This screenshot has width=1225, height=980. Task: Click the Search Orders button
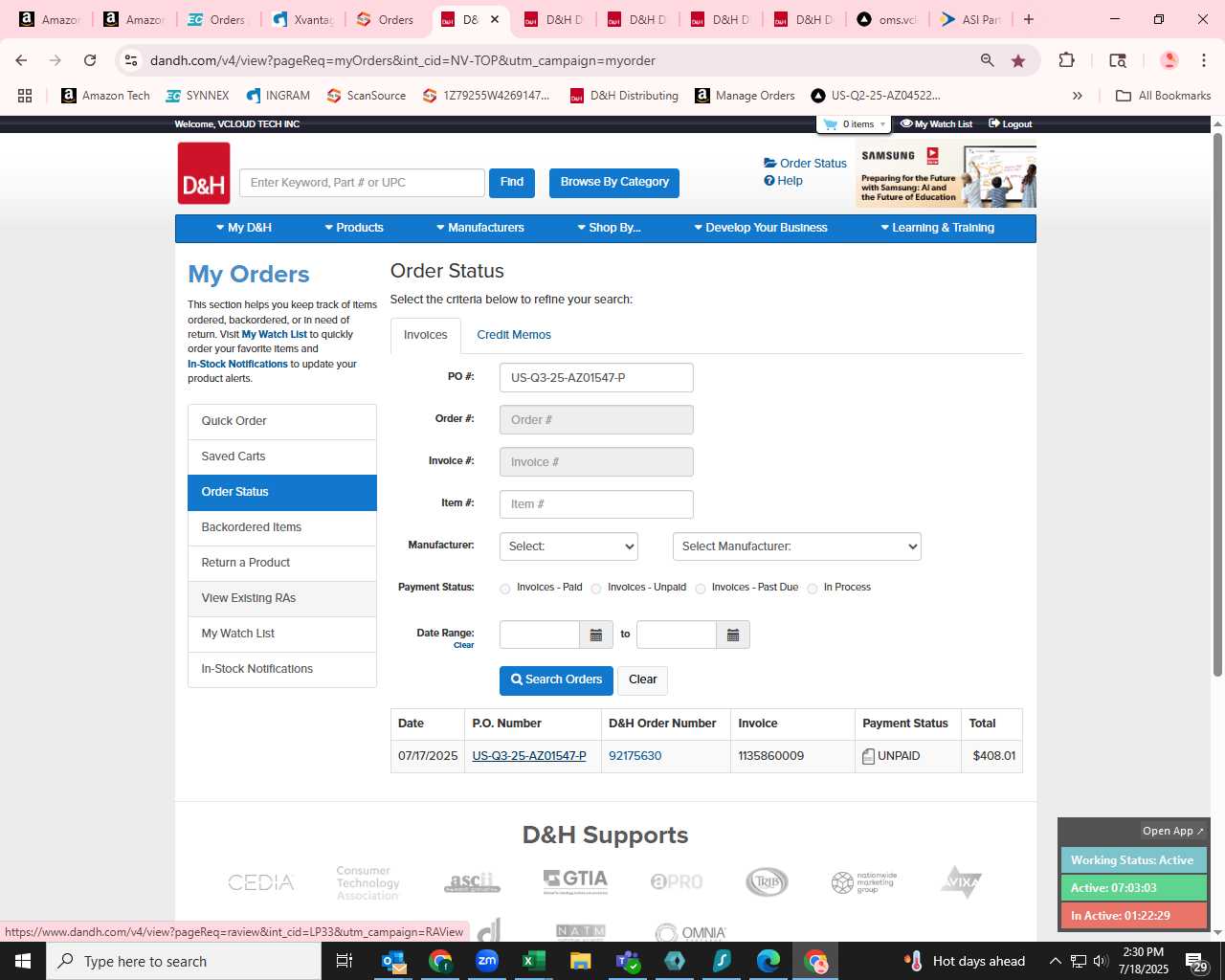(x=556, y=680)
